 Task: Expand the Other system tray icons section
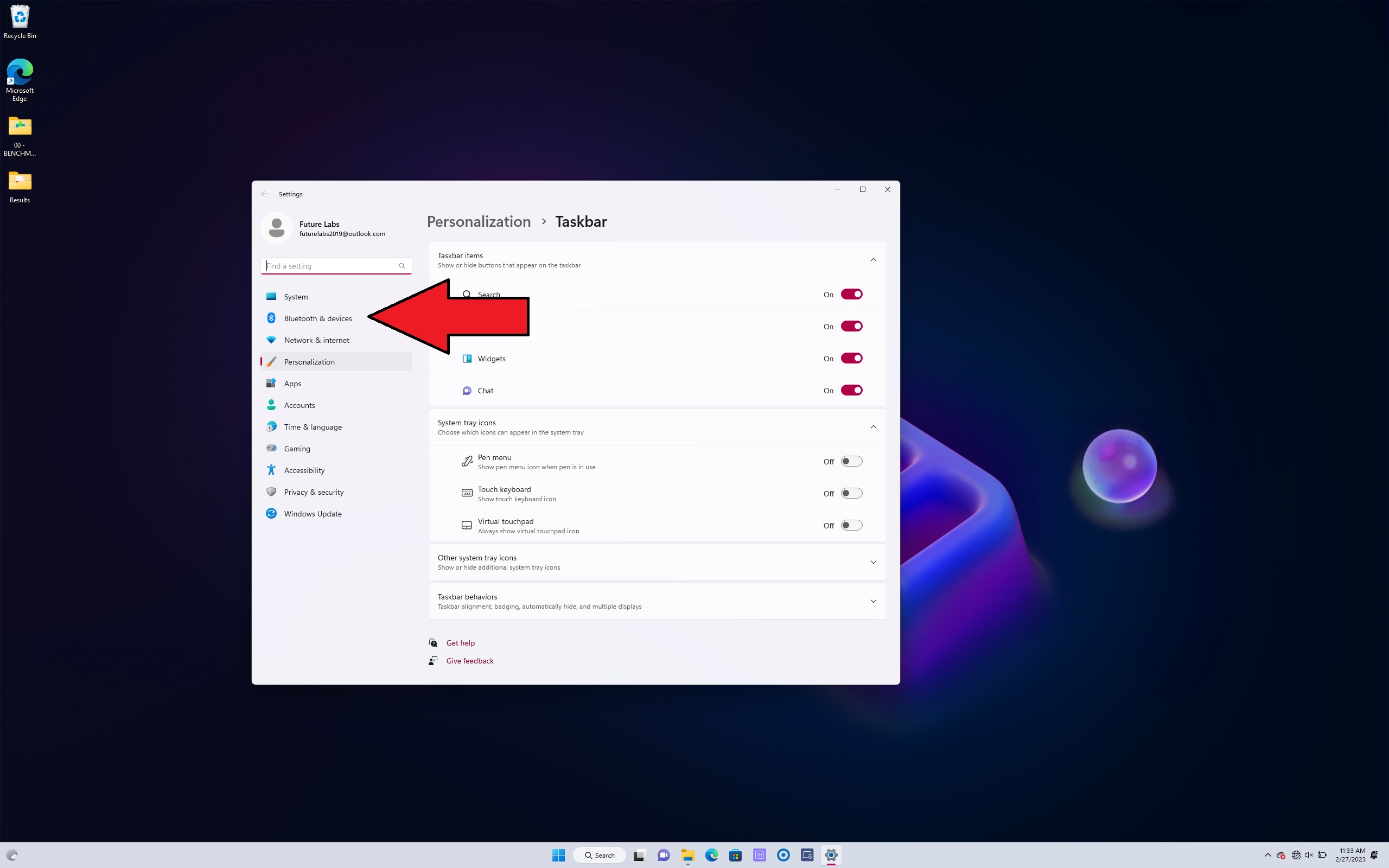pos(872,562)
